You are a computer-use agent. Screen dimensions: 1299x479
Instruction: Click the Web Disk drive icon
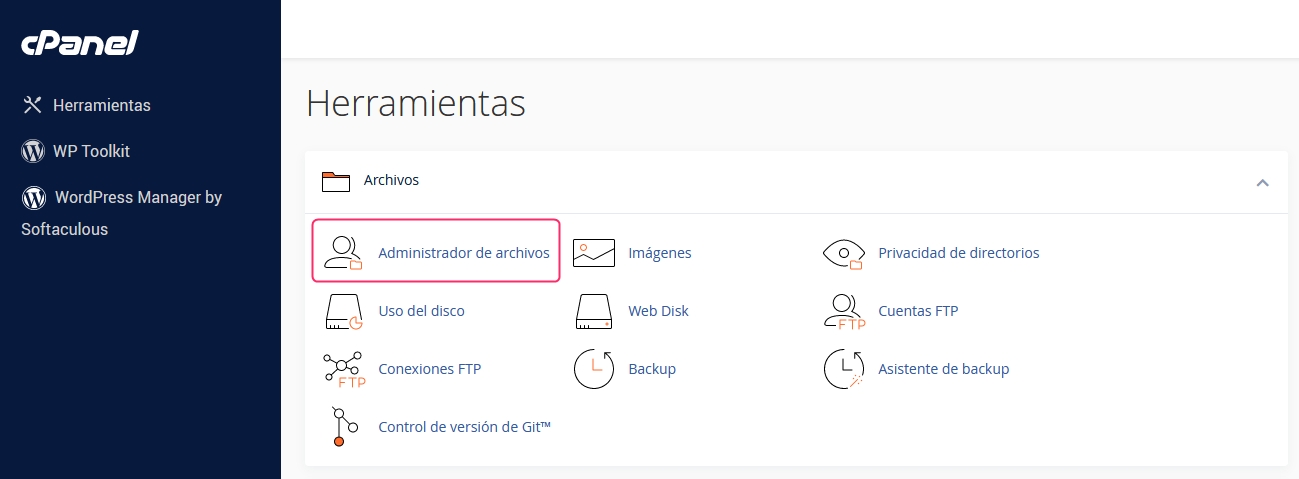pos(593,312)
